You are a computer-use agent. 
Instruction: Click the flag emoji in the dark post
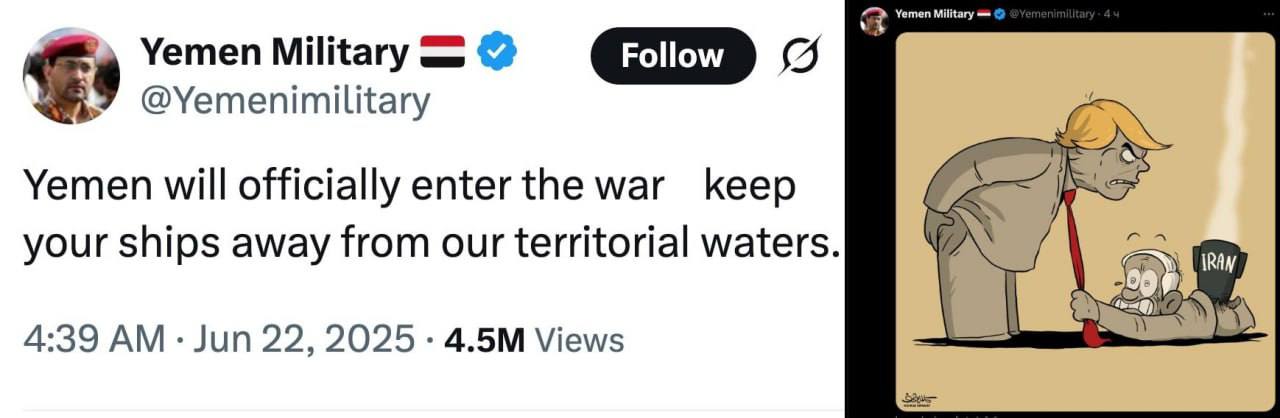983,13
